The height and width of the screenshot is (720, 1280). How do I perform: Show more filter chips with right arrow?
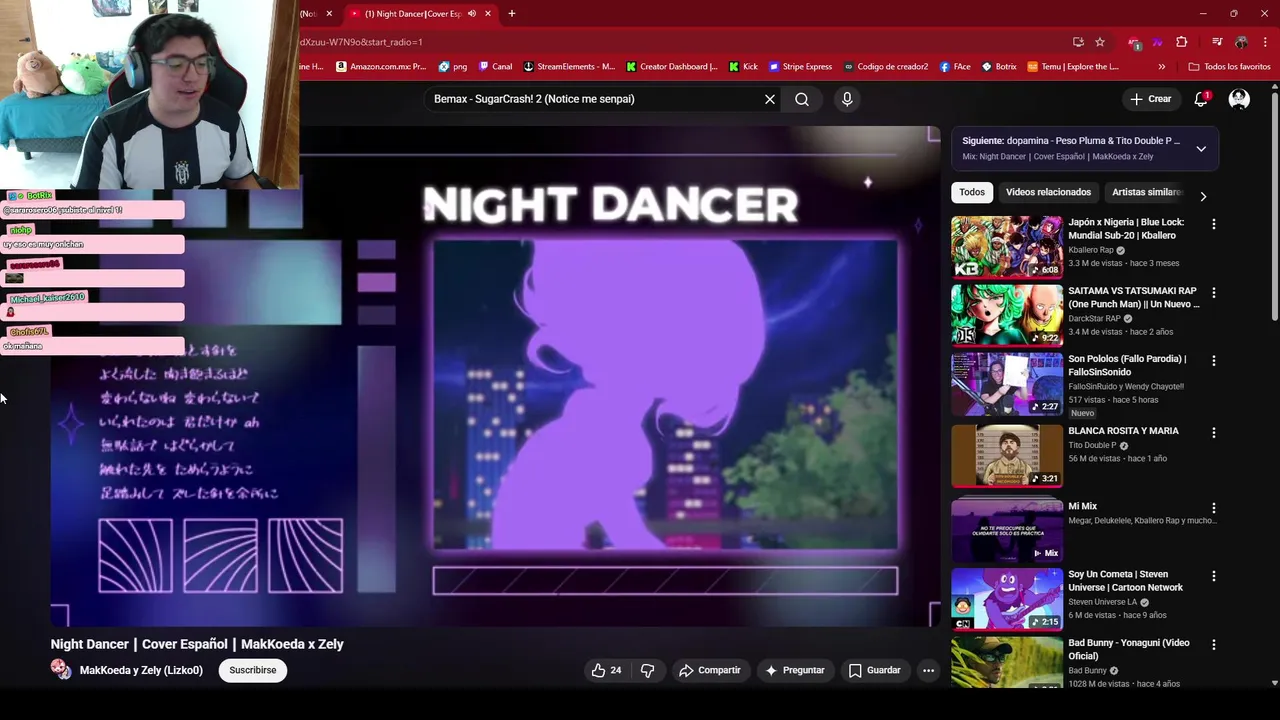(1203, 196)
